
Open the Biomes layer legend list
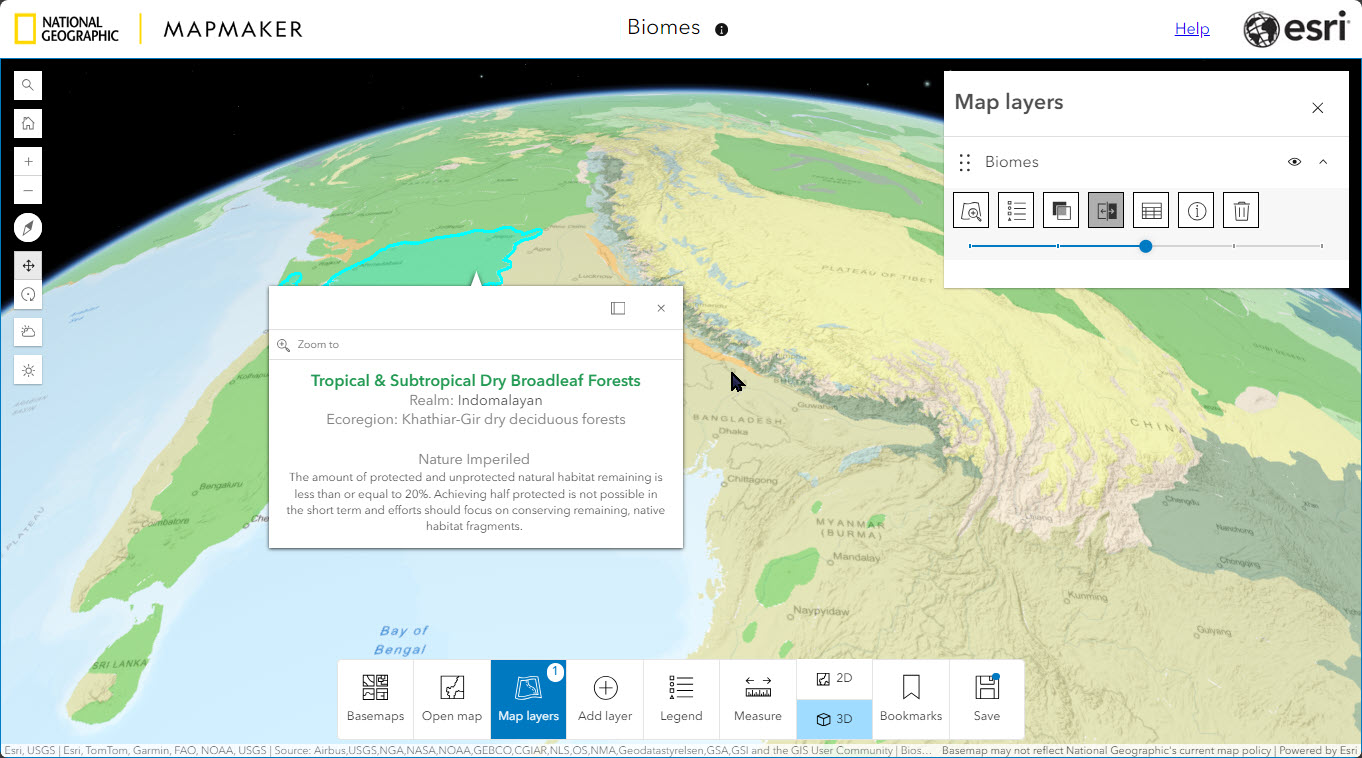pyautogui.click(x=1016, y=209)
